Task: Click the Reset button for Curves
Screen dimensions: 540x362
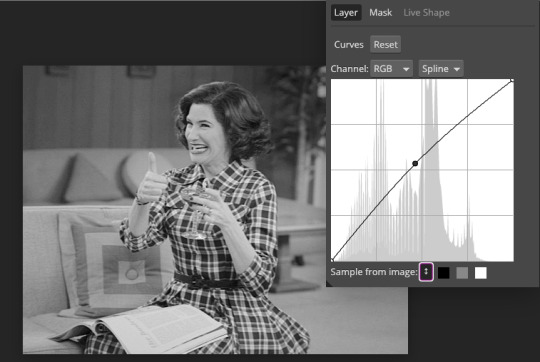Action: click(385, 44)
